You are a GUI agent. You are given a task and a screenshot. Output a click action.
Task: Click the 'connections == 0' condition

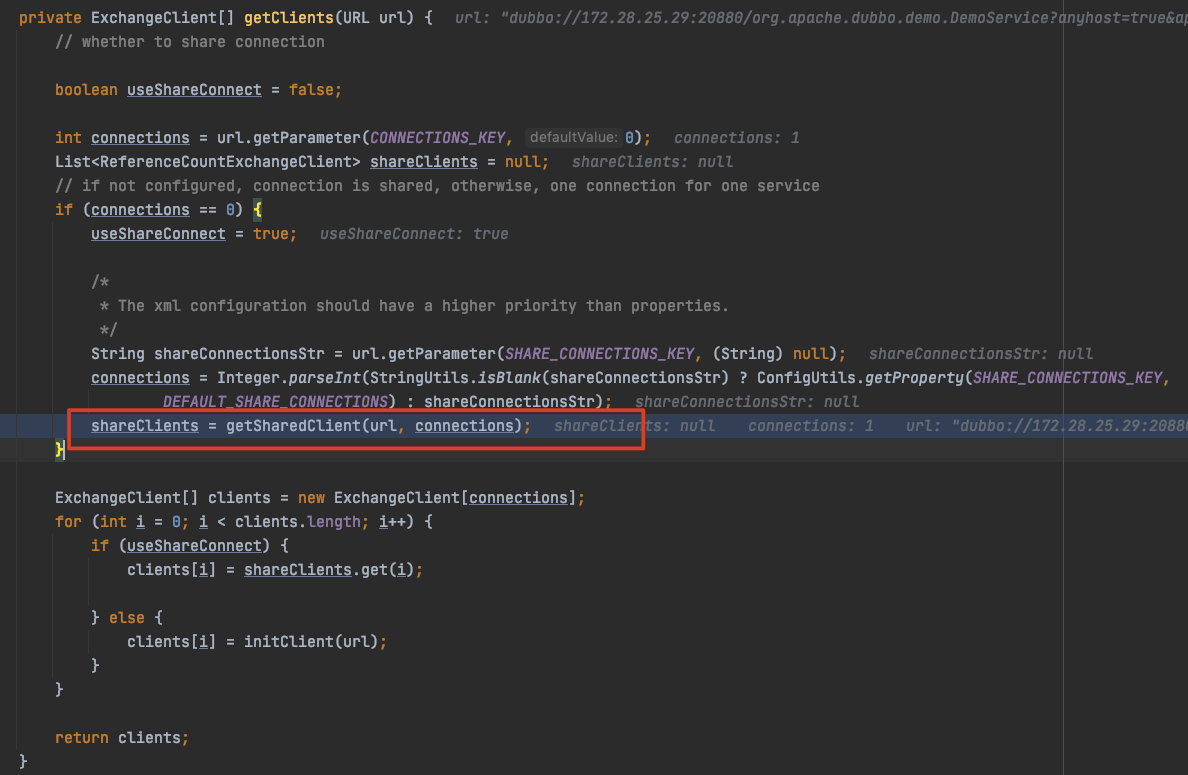(163, 210)
